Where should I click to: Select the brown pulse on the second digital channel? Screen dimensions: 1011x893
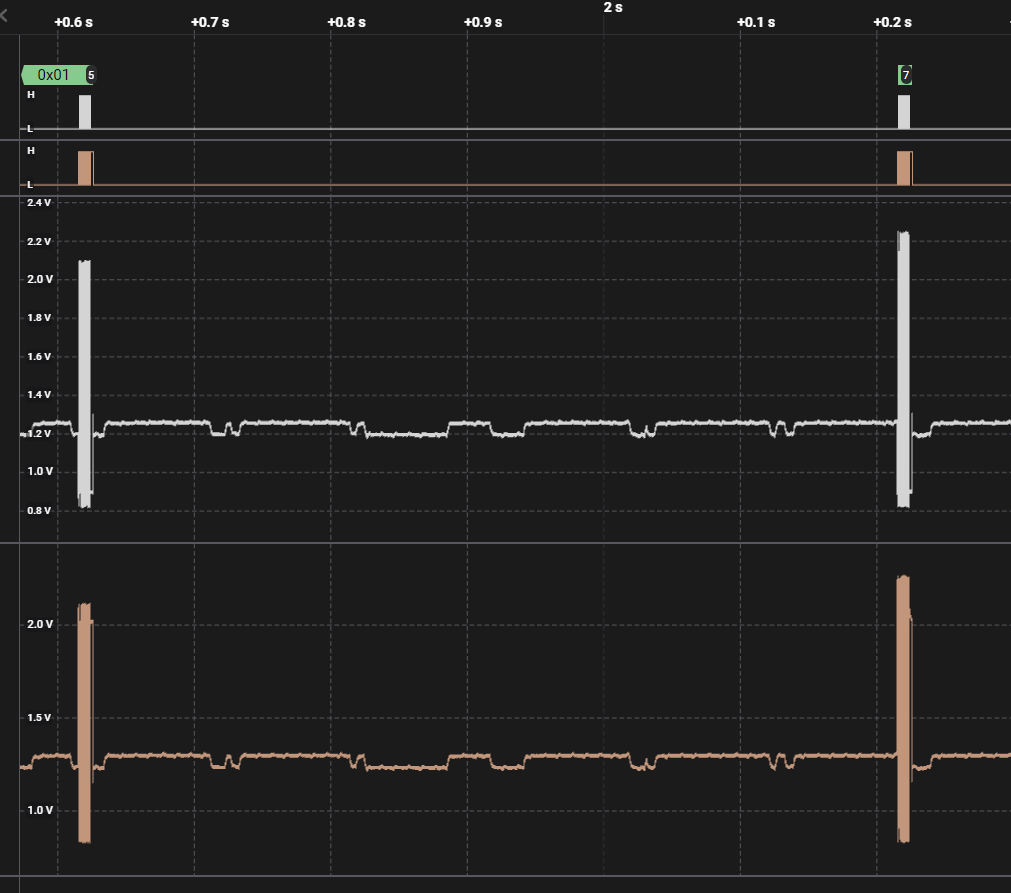click(x=85, y=167)
